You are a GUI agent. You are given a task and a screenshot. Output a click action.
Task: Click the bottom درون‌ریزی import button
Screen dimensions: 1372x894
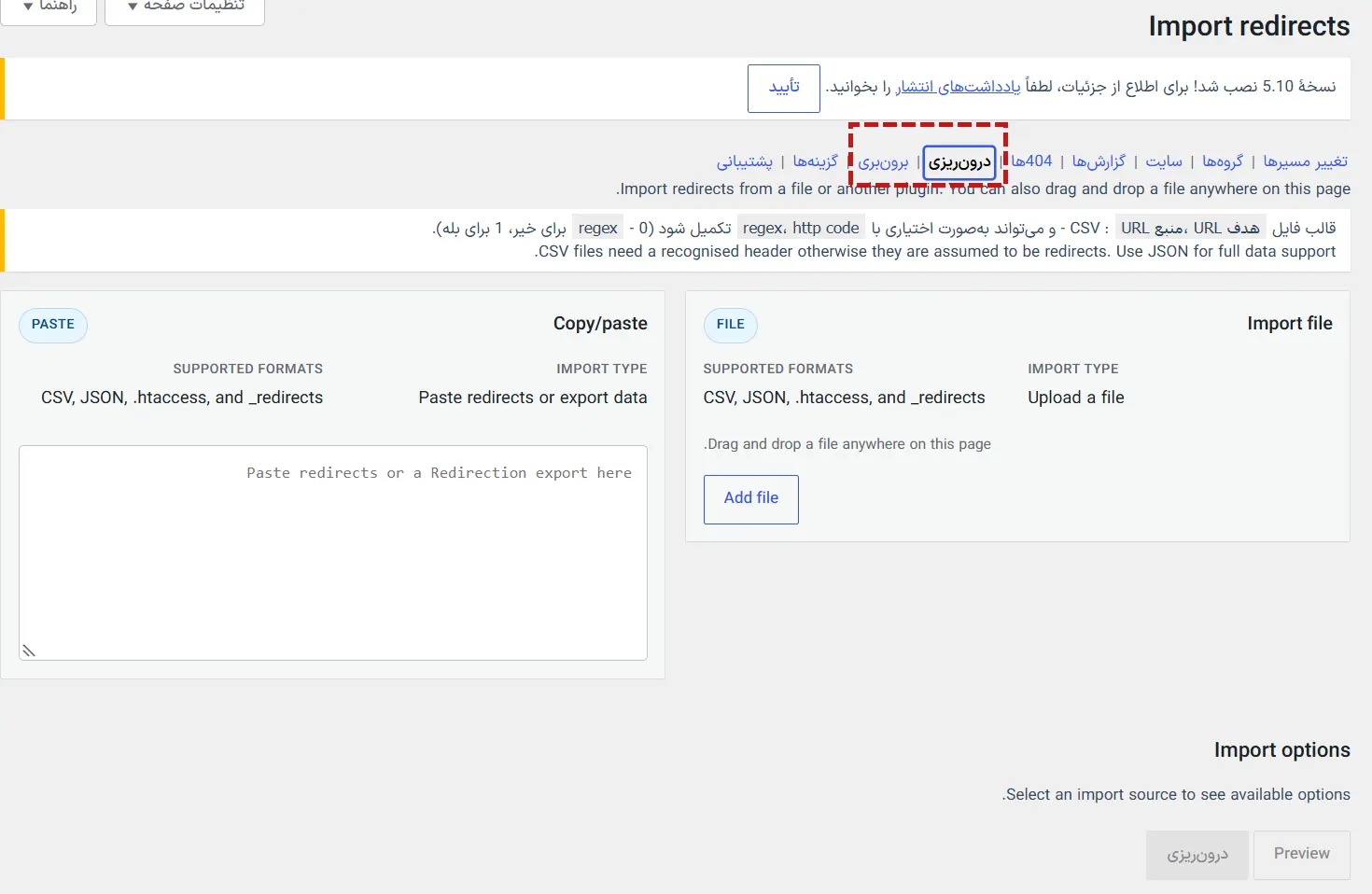[x=1197, y=855]
